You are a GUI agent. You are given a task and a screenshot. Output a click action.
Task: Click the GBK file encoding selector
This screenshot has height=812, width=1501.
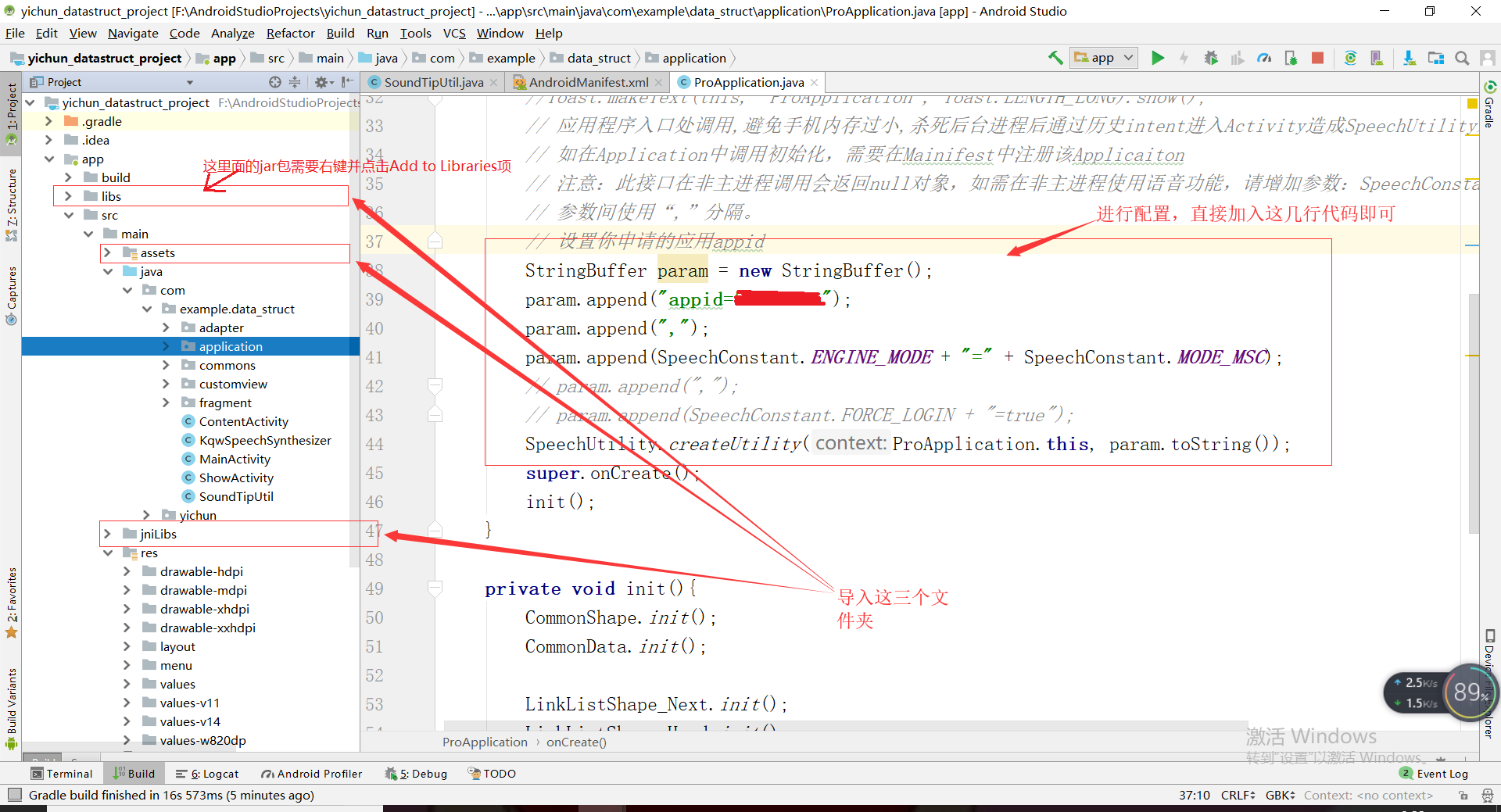(x=1280, y=796)
